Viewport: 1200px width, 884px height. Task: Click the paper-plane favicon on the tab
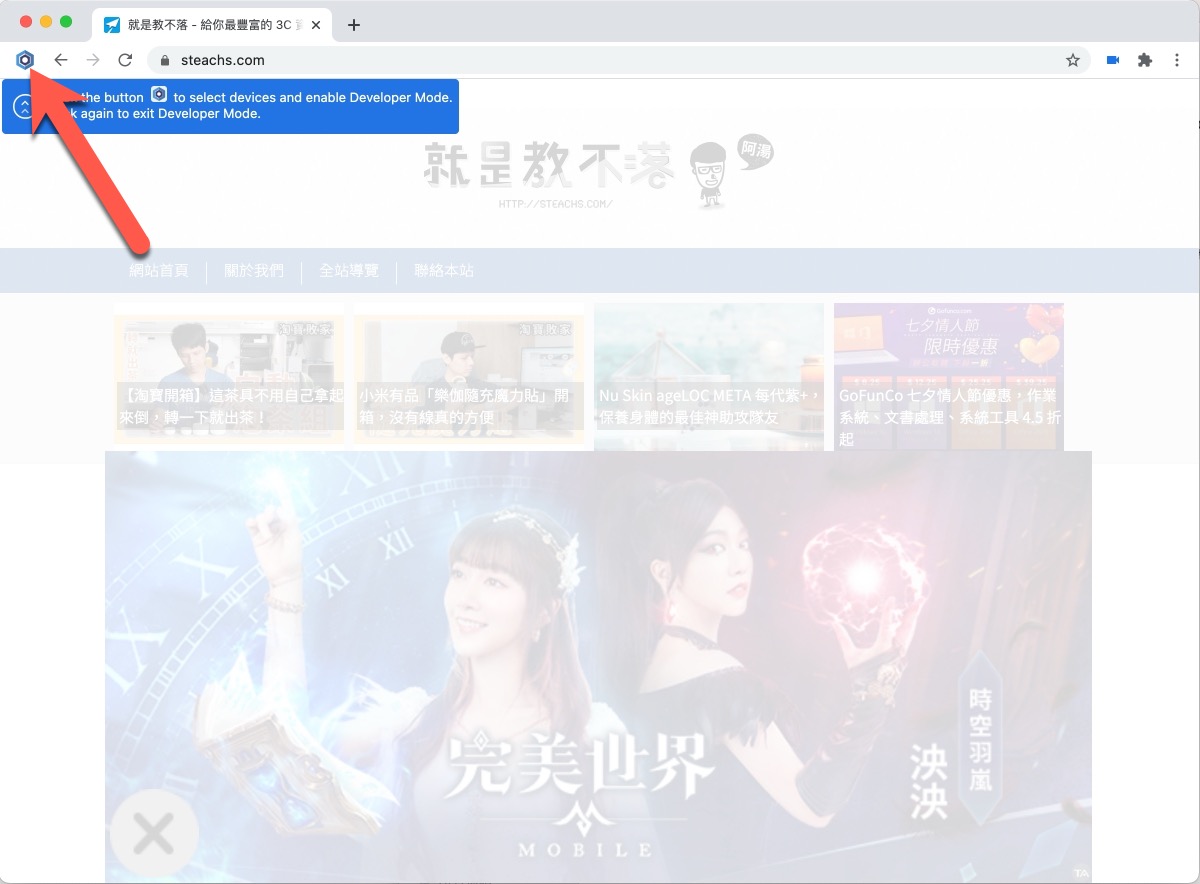coord(112,25)
